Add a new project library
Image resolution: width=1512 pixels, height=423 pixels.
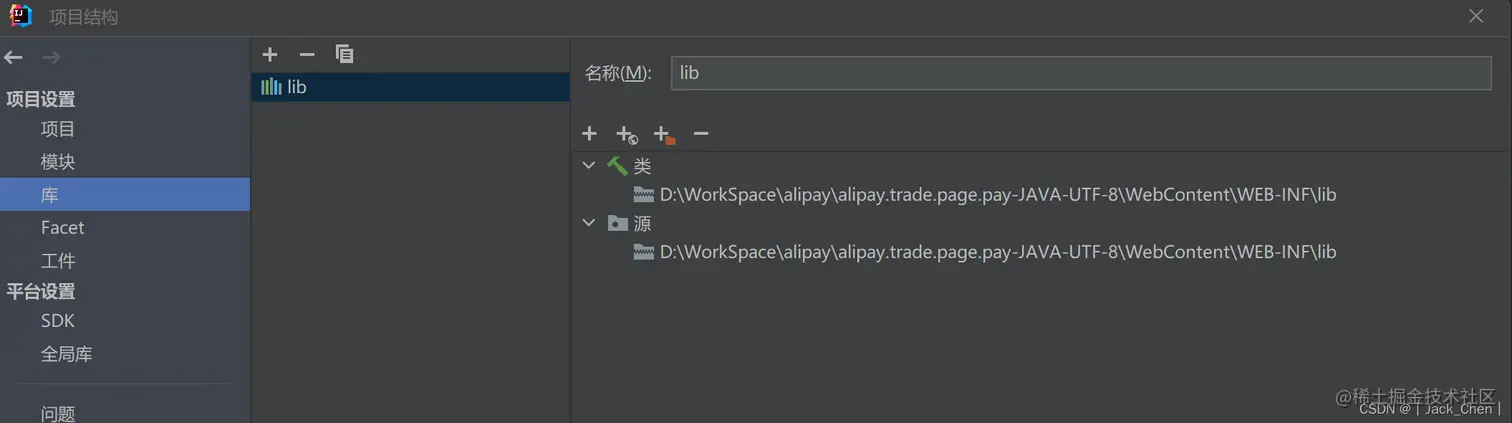pyautogui.click(x=270, y=54)
